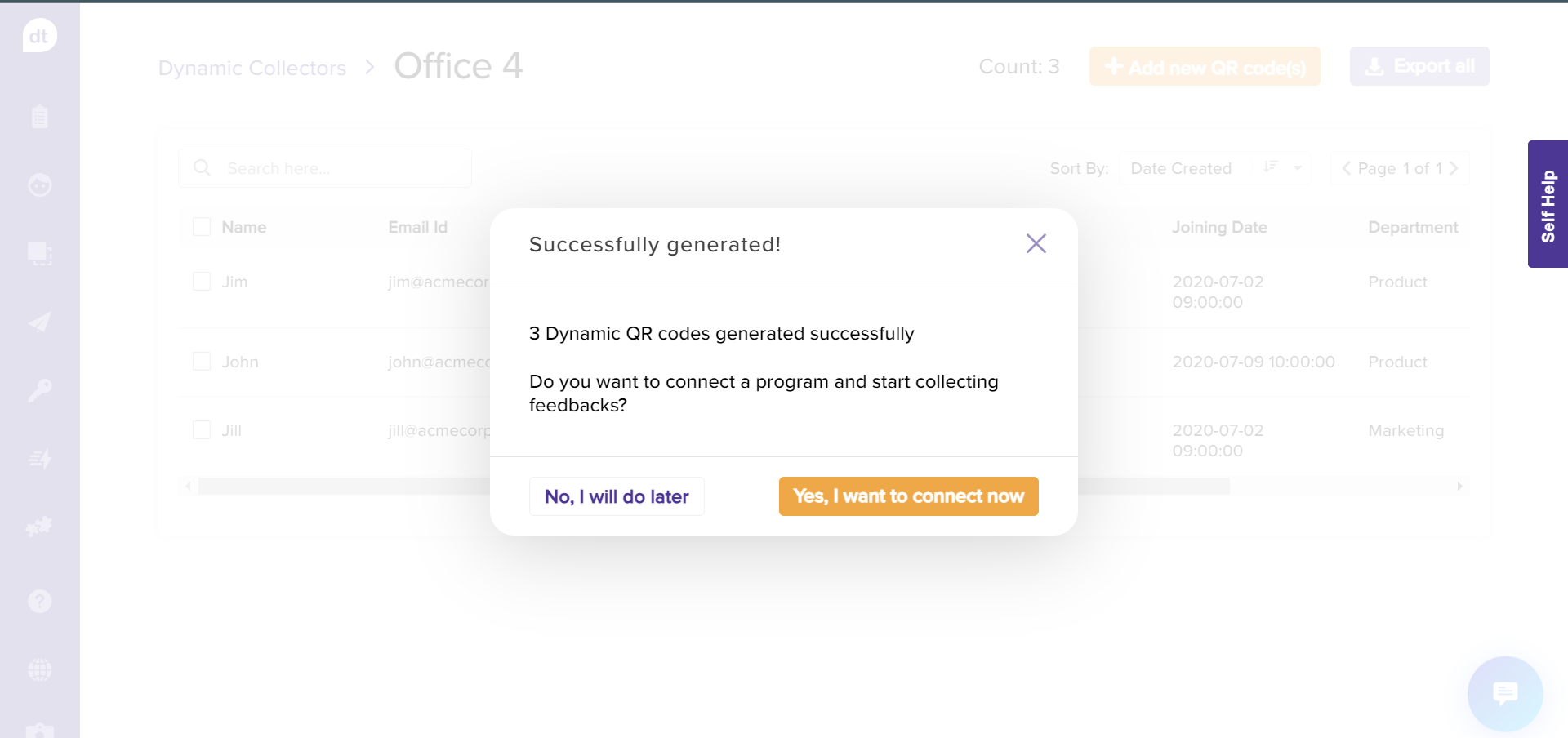Choose No, I will do later
Screen dimensions: 1568x738
point(617,496)
